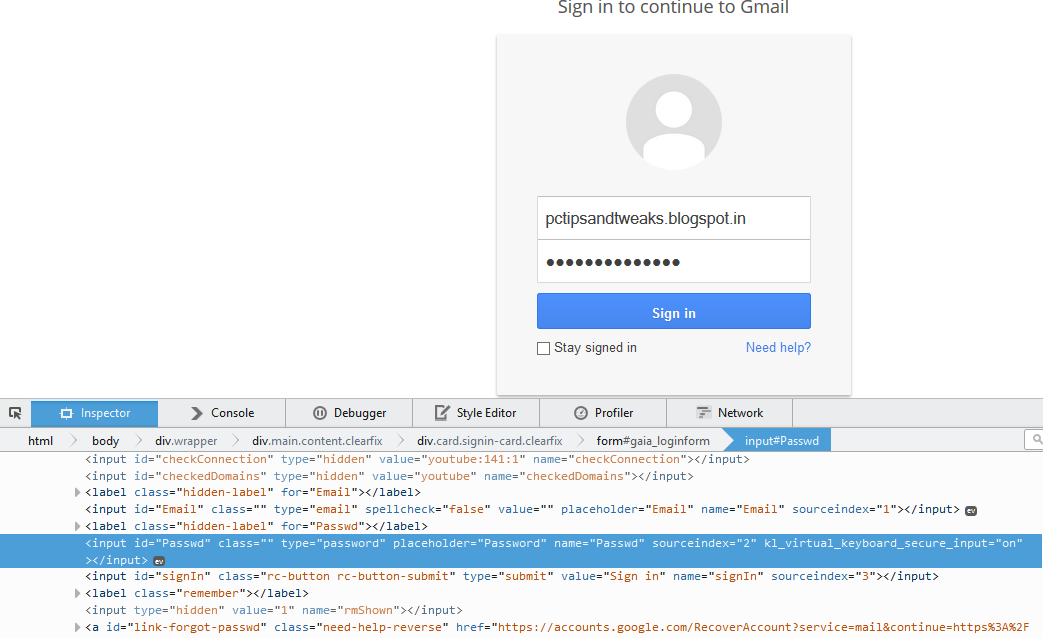The height and width of the screenshot is (638, 1043).
Task: Focus the email field with pctipsandtweaks.blogspot.in
Action: click(674, 218)
